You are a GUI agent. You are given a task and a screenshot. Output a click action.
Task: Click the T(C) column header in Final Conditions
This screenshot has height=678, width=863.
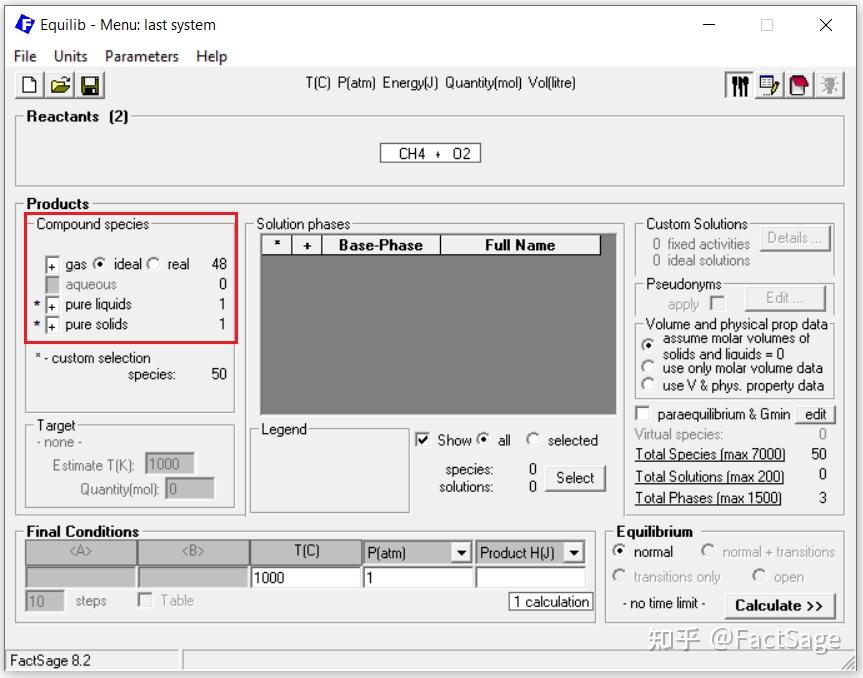[306, 552]
